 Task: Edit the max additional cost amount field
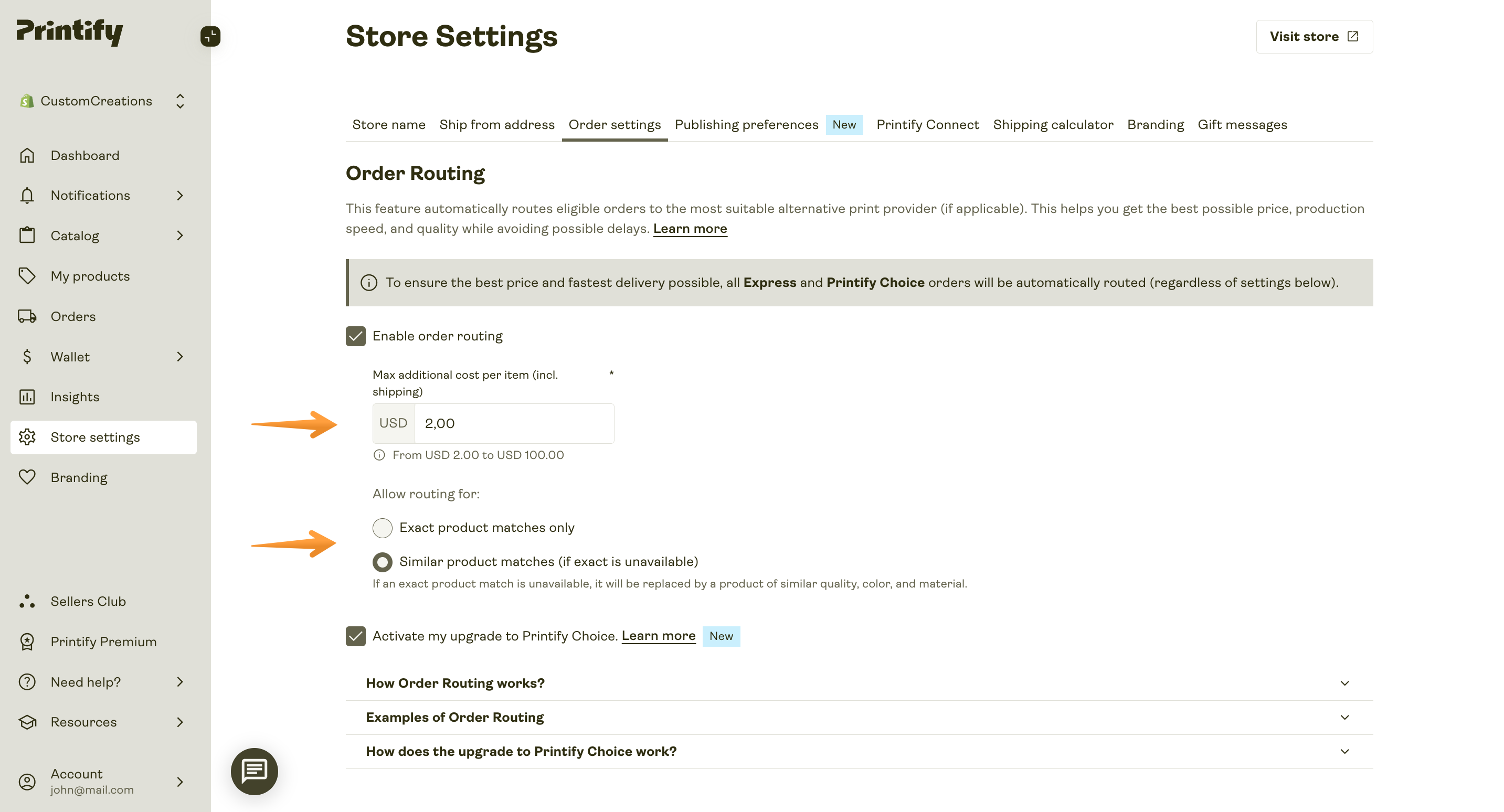coord(514,423)
